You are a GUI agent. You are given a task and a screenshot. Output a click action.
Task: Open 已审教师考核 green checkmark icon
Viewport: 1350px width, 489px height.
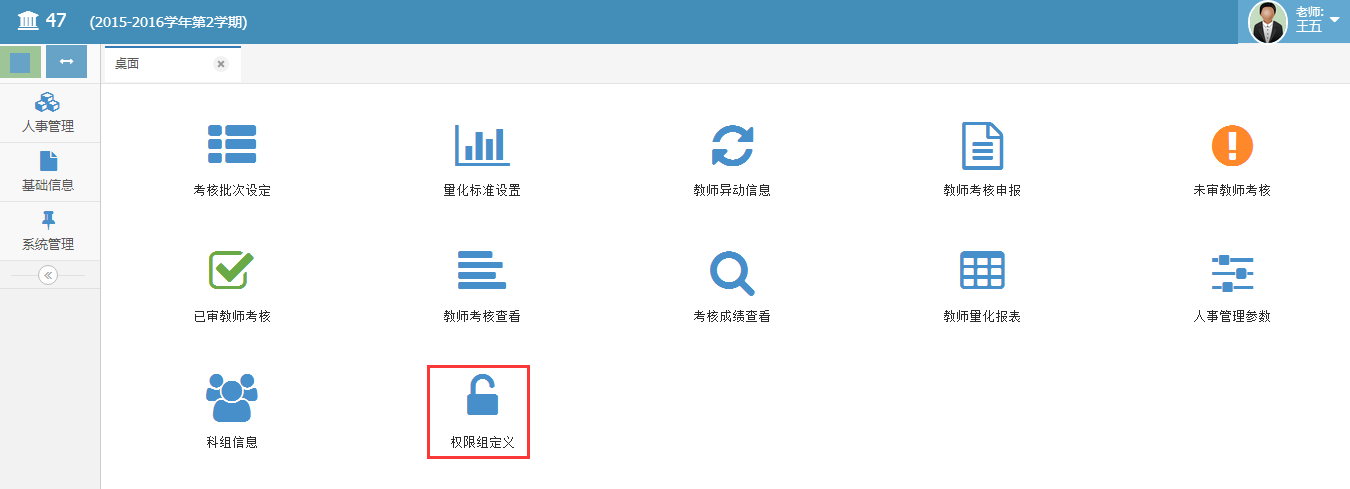click(231, 269)
